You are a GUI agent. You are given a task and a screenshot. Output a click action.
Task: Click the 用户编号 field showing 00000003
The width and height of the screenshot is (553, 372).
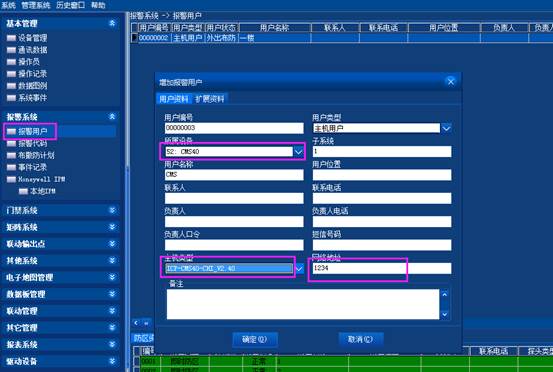(234, 128)
